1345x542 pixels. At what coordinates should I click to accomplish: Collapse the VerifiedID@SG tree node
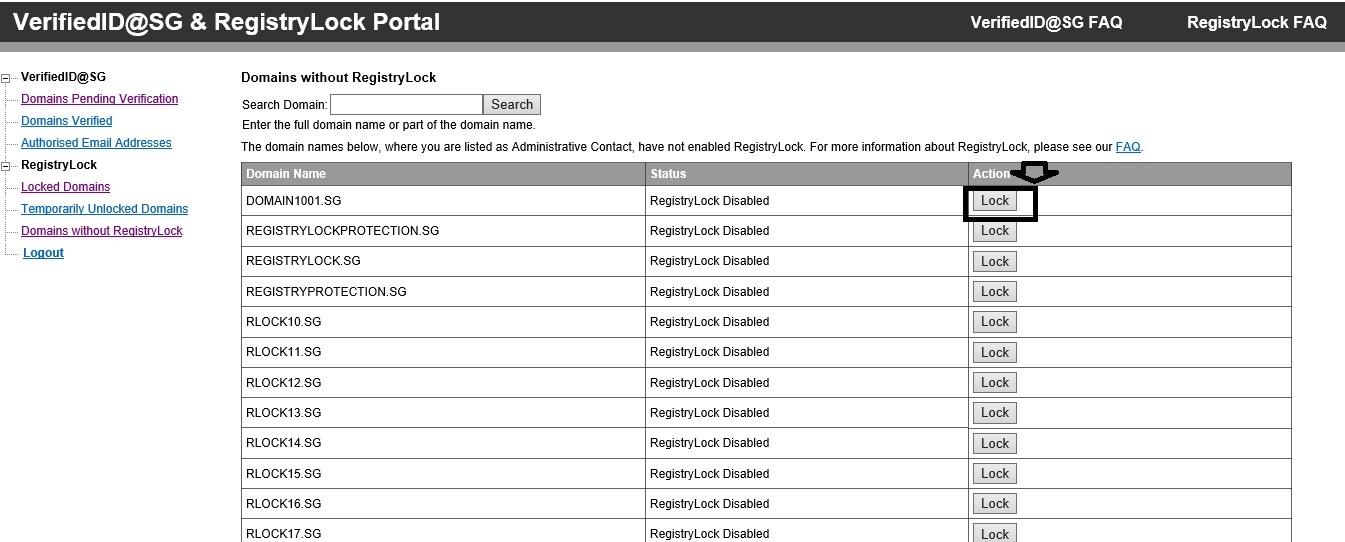(x=6, y=77)
